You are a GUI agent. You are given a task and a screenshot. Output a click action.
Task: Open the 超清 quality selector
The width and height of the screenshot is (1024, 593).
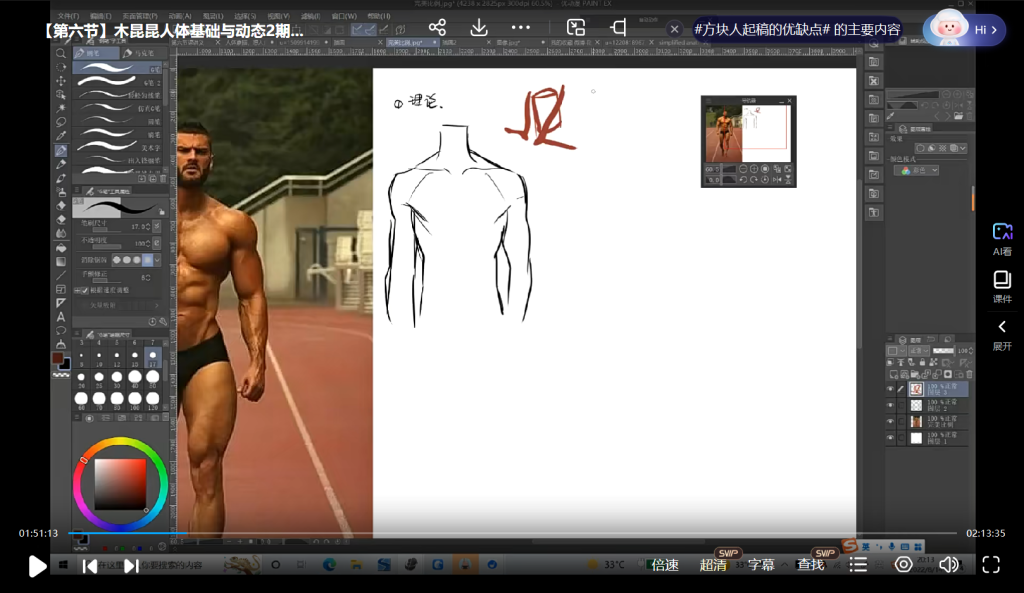(x=713, y=565)
